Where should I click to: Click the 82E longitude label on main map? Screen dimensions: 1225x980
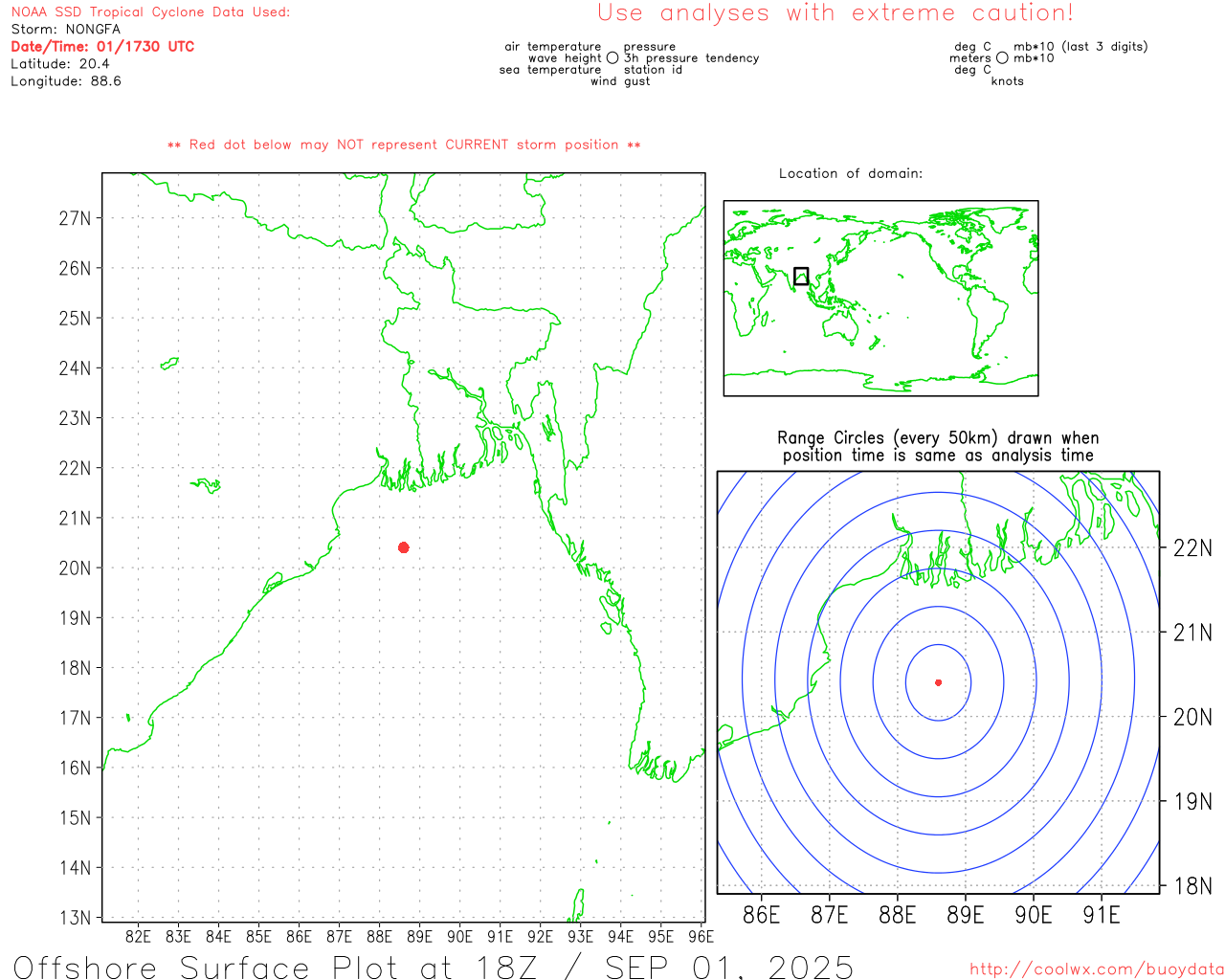click(139, 937)
